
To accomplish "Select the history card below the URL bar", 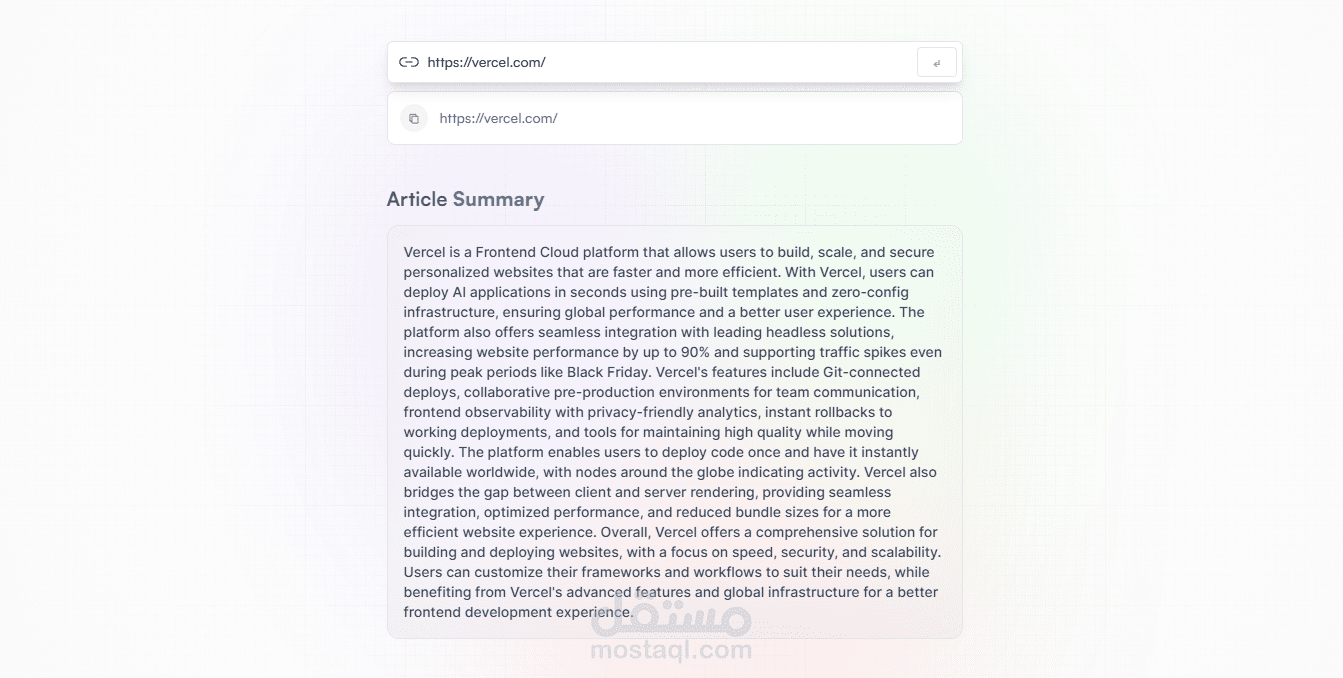I will click(x=675, y=118).
